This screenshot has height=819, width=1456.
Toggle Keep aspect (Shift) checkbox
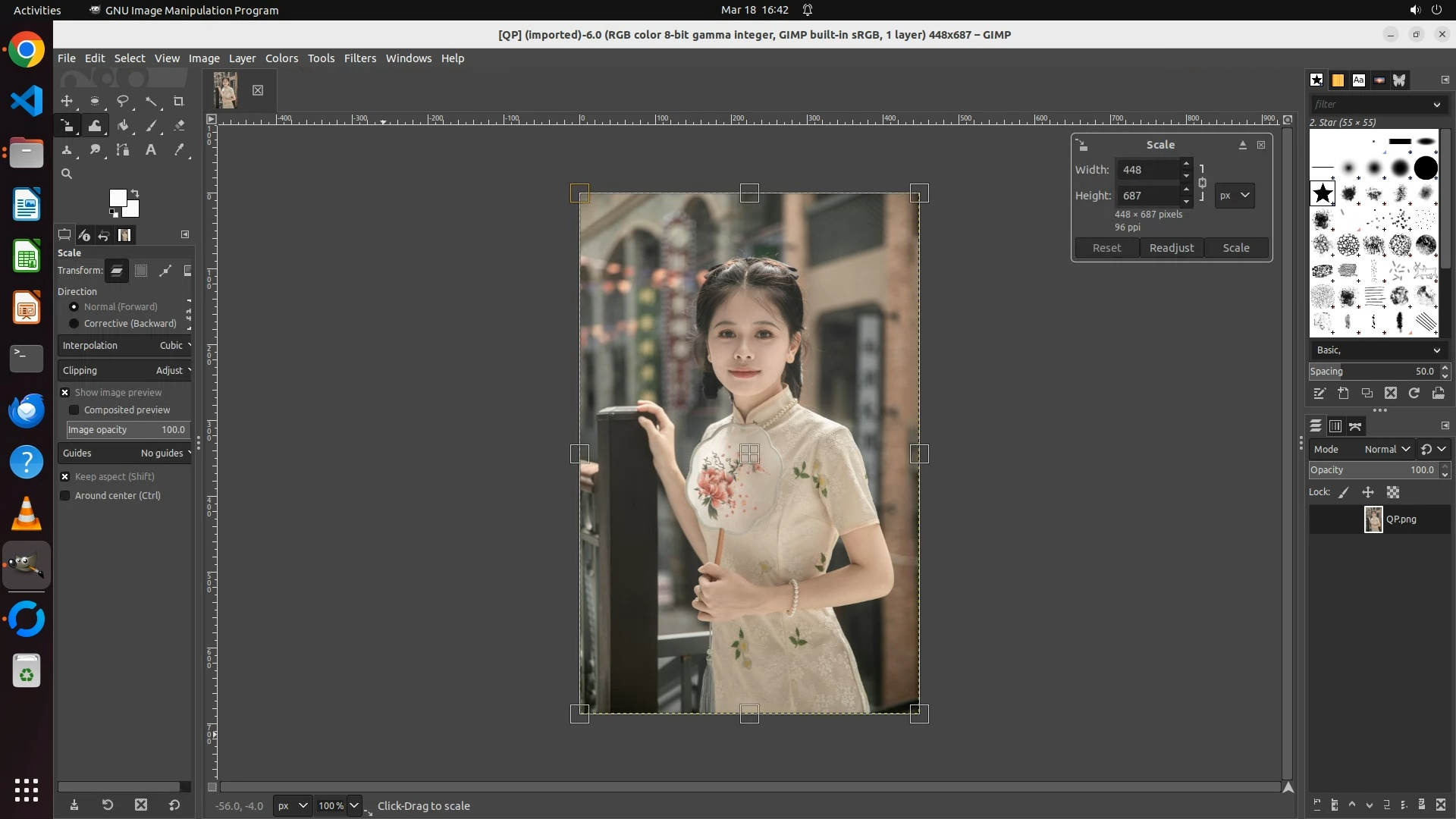coord(65,477)
